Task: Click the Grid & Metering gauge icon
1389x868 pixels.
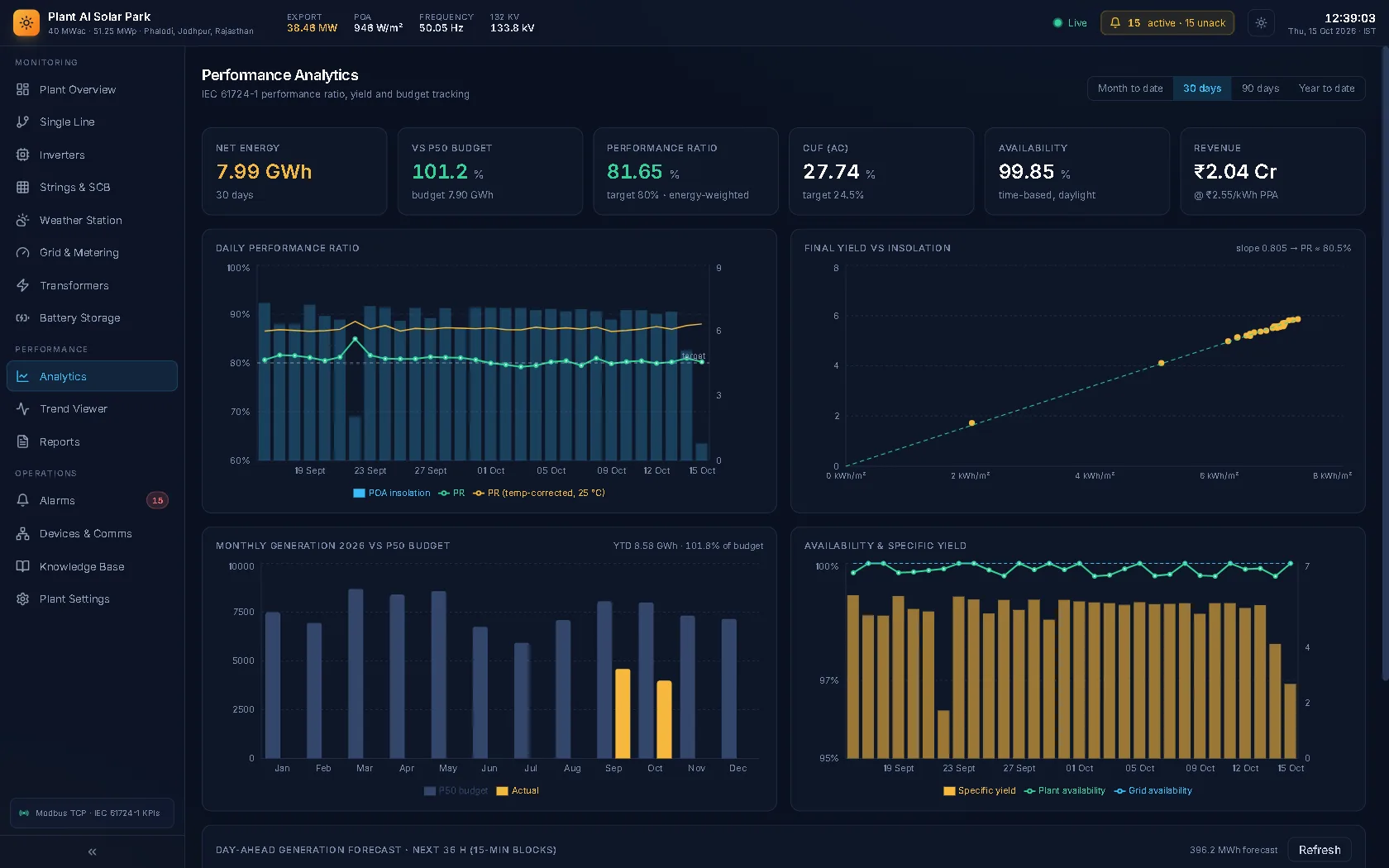Action: point(22,252)
